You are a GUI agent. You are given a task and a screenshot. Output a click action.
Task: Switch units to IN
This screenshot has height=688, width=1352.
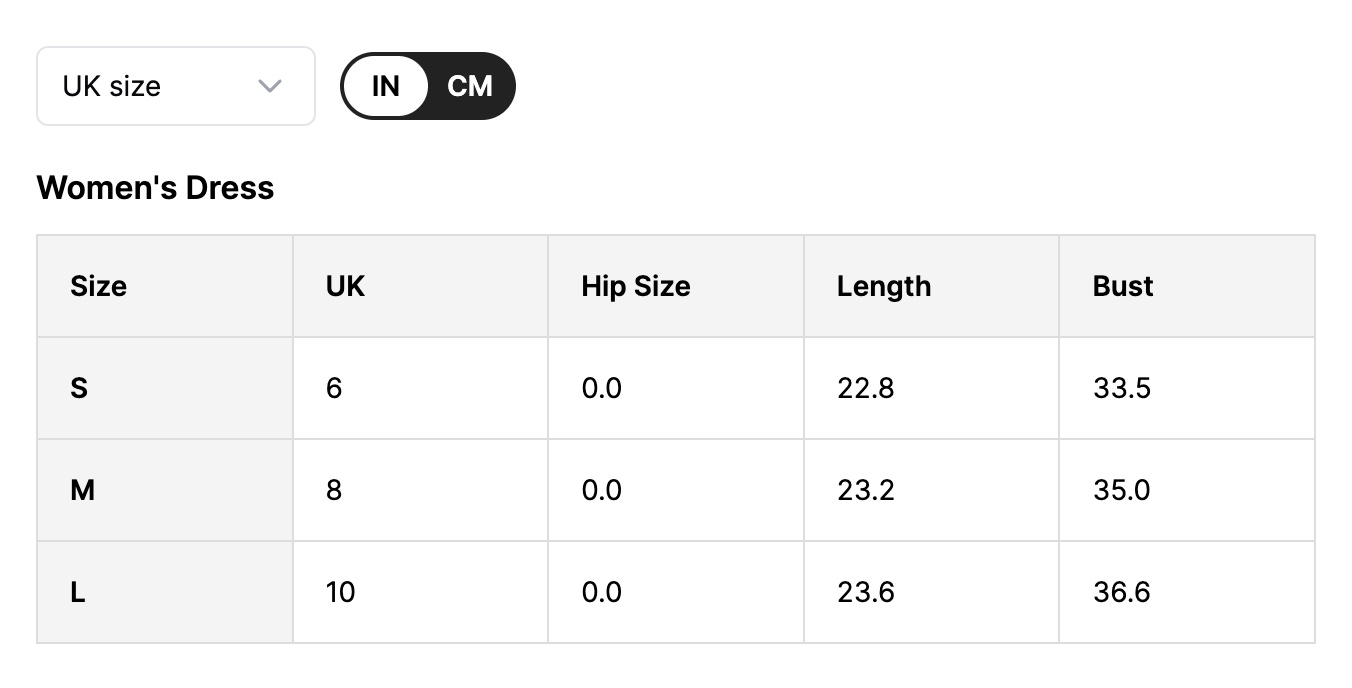click(386, 86)
